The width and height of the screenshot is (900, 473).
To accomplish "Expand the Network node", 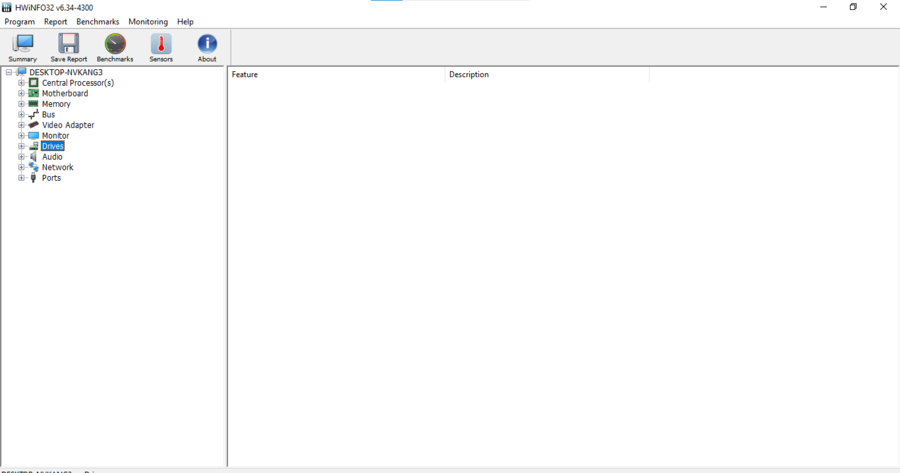I will (21, 167).
